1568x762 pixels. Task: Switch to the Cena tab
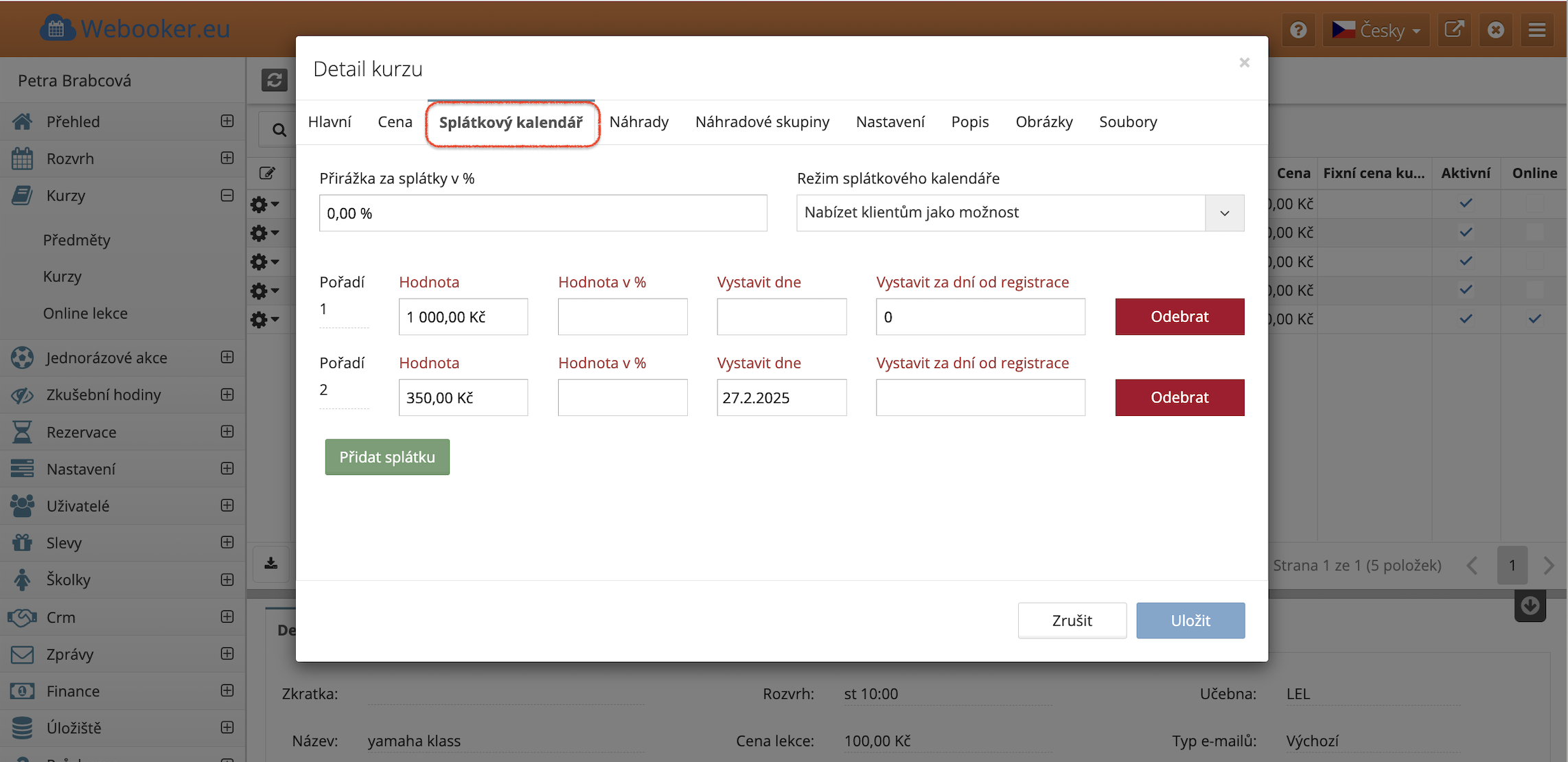point(395,122)
